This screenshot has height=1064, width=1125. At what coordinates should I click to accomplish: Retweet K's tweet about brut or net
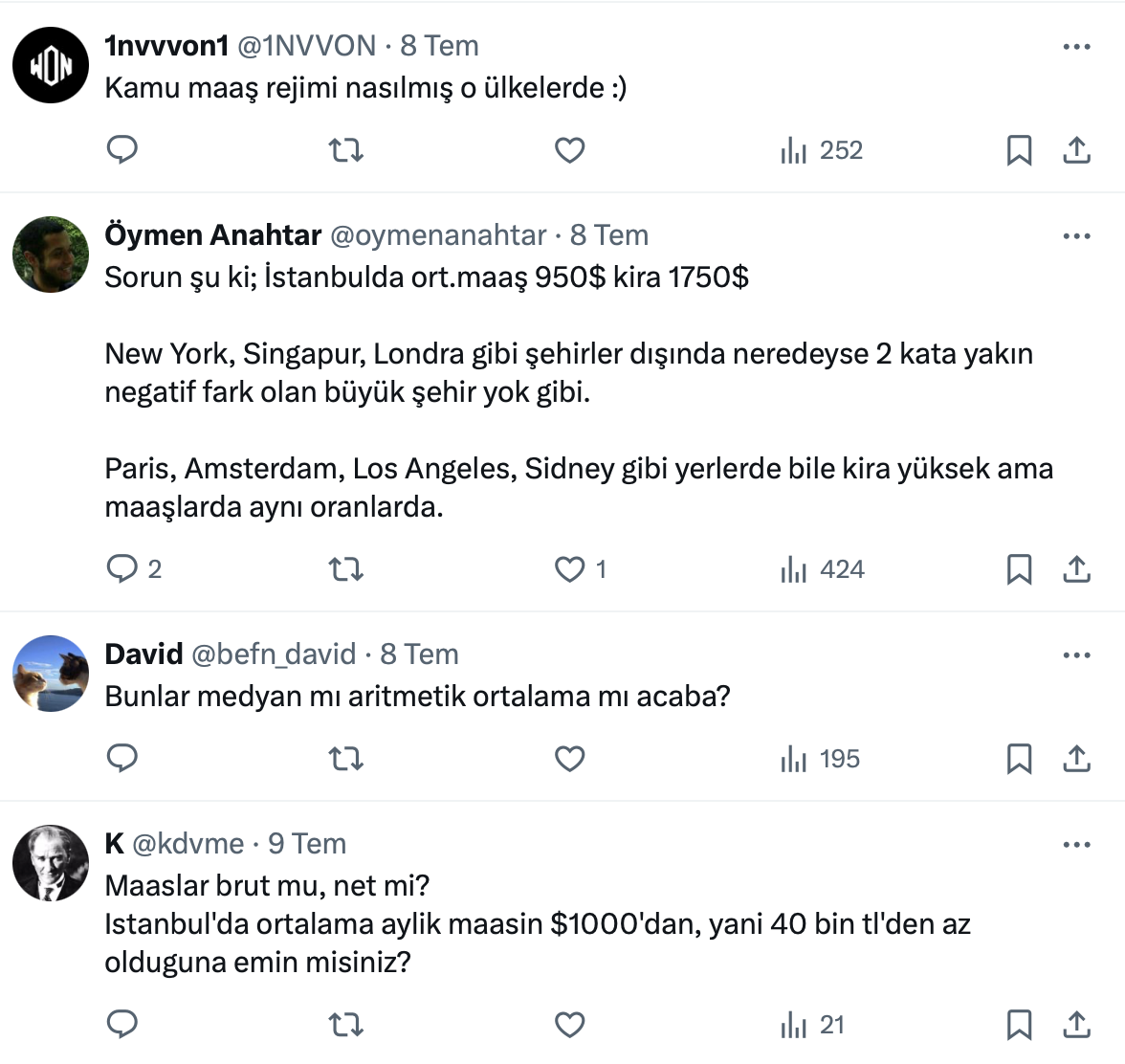pos(345,1025)
